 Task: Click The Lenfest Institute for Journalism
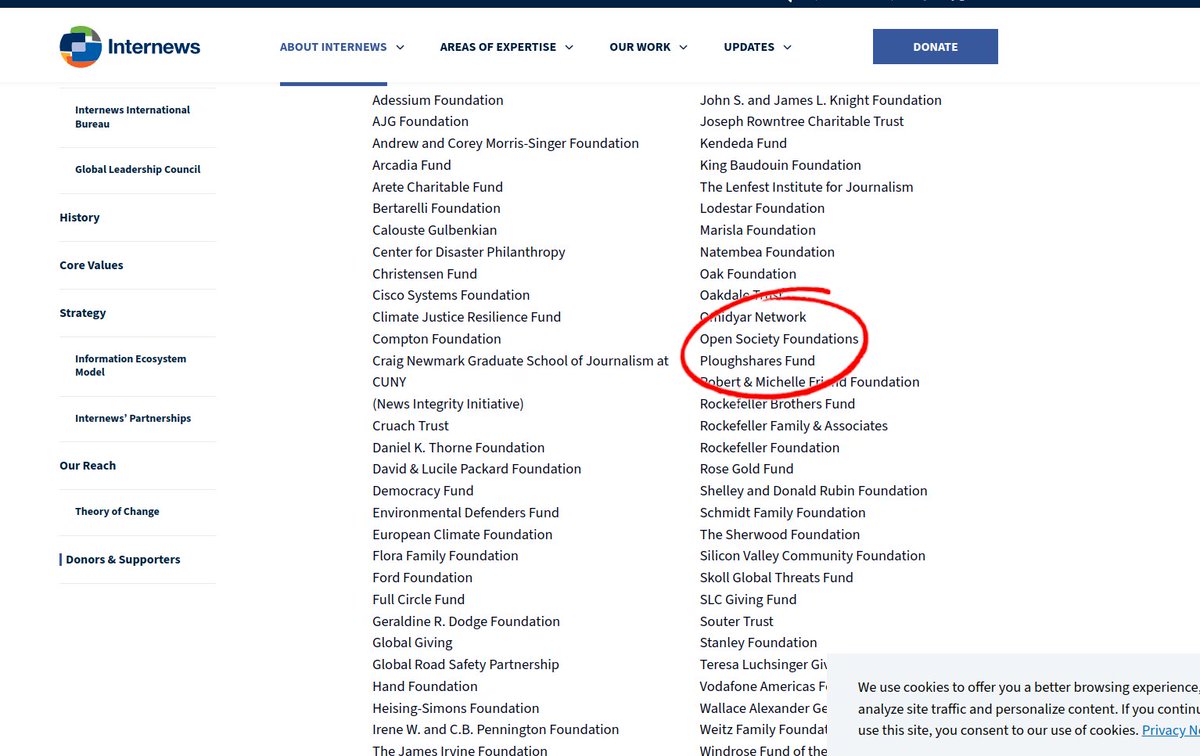tap(807, 187)
